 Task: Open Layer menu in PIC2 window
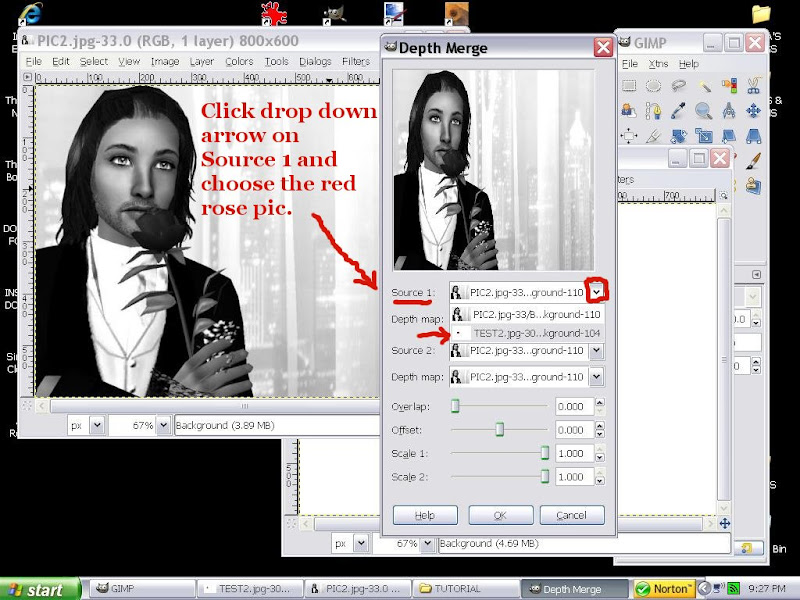202,62
